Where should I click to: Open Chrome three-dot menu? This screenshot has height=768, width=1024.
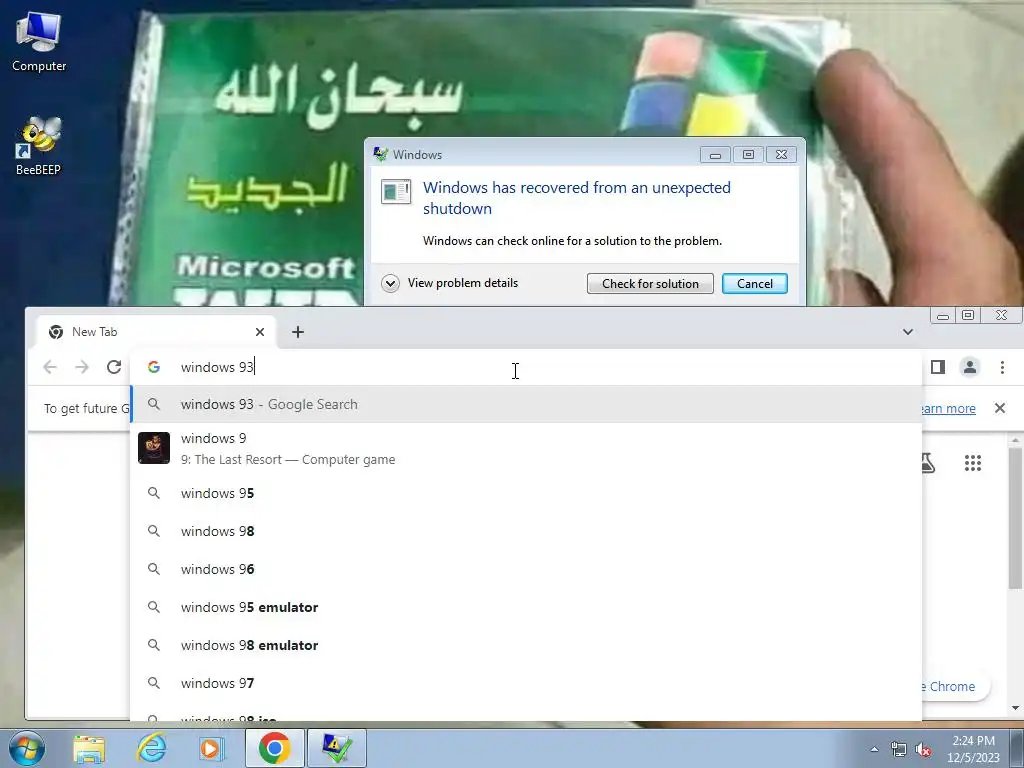click(1002, 367)
